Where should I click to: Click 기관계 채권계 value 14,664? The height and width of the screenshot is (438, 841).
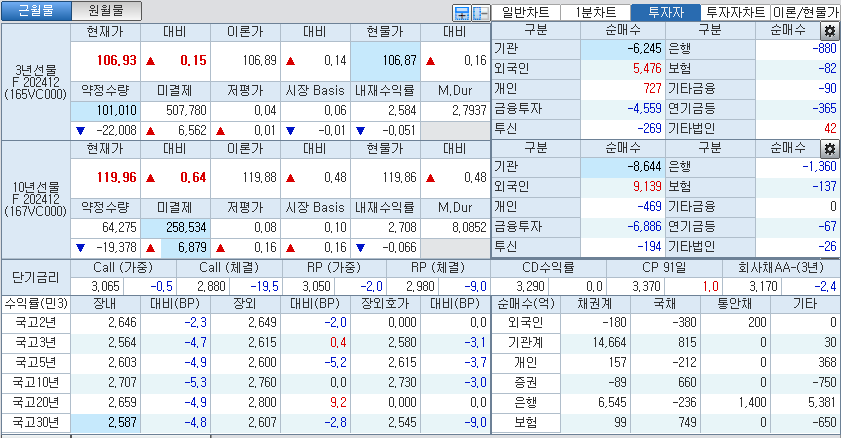click(596, 343)
